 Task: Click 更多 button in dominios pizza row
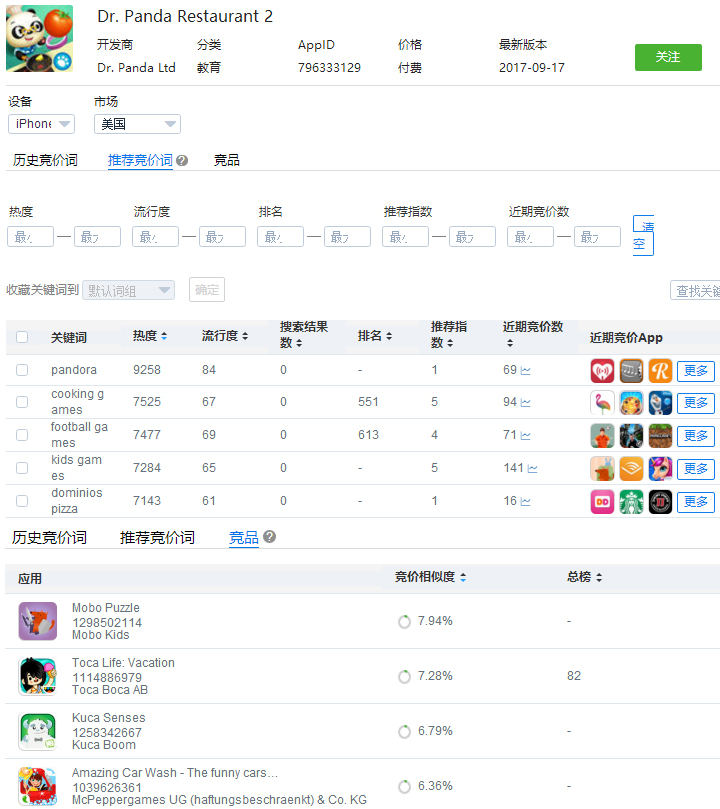695,502
